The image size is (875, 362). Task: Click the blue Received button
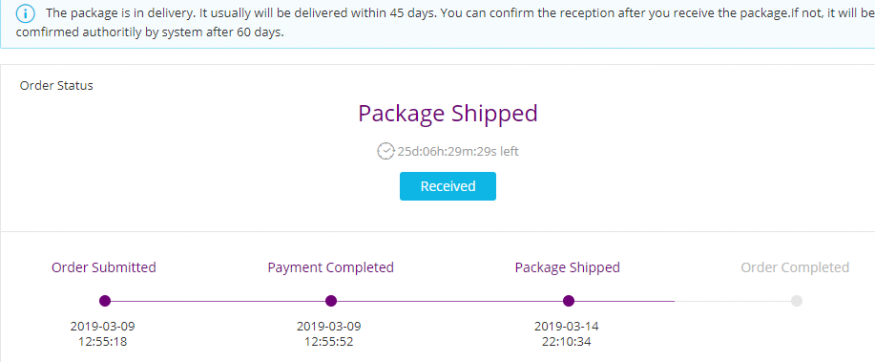[448, 186]
